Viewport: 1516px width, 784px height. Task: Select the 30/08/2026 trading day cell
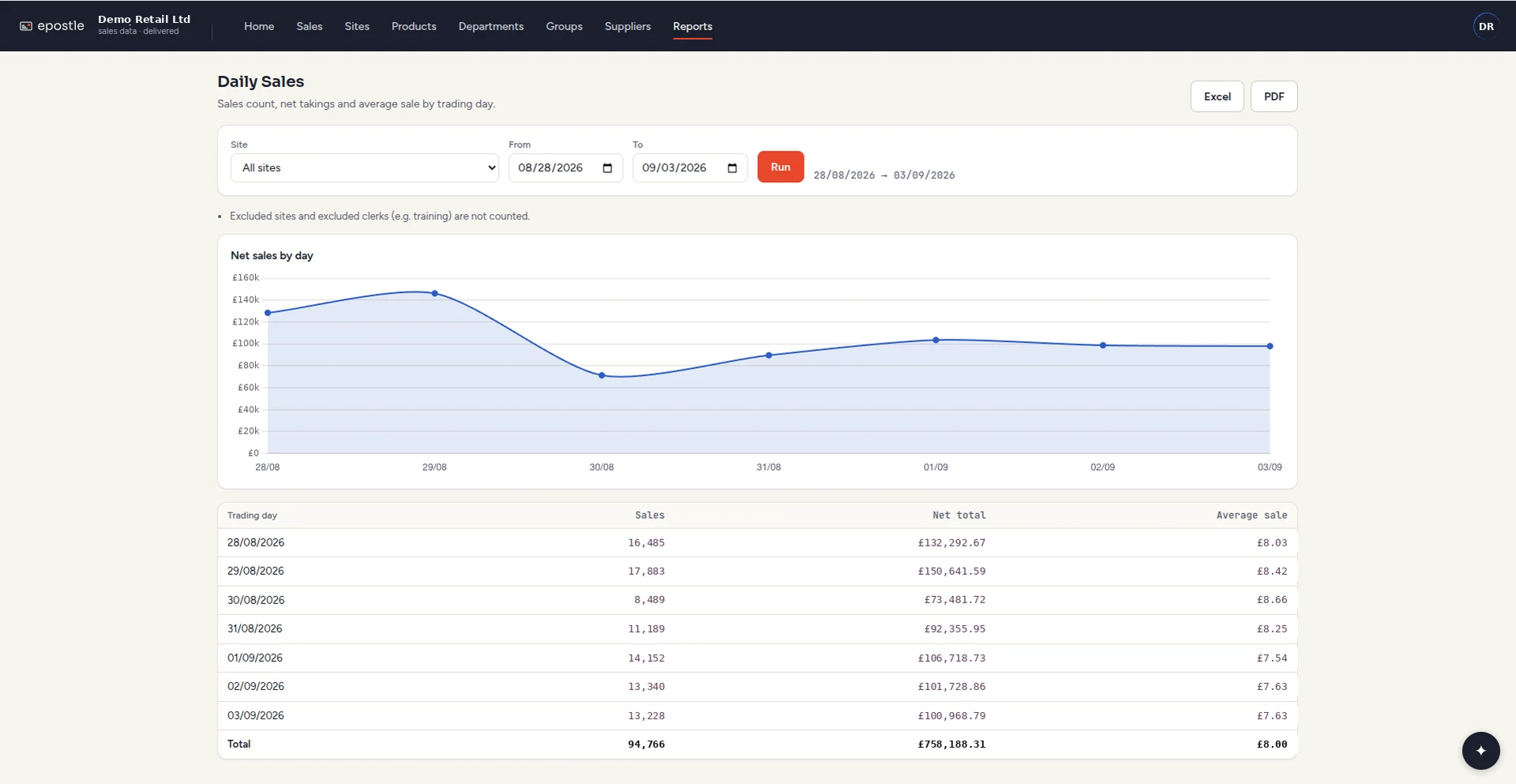point(256,600)
